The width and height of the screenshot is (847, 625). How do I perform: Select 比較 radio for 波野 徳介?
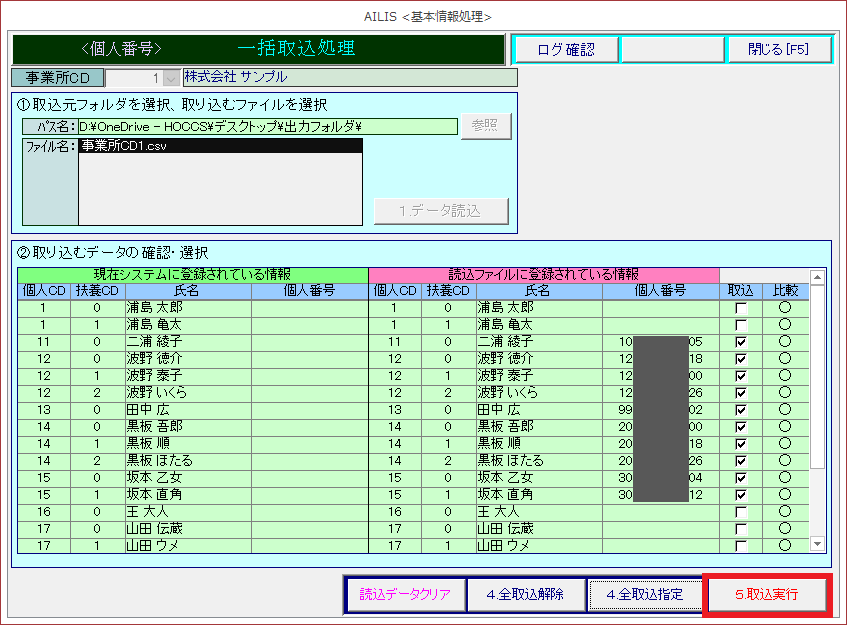tap(784, 359)
